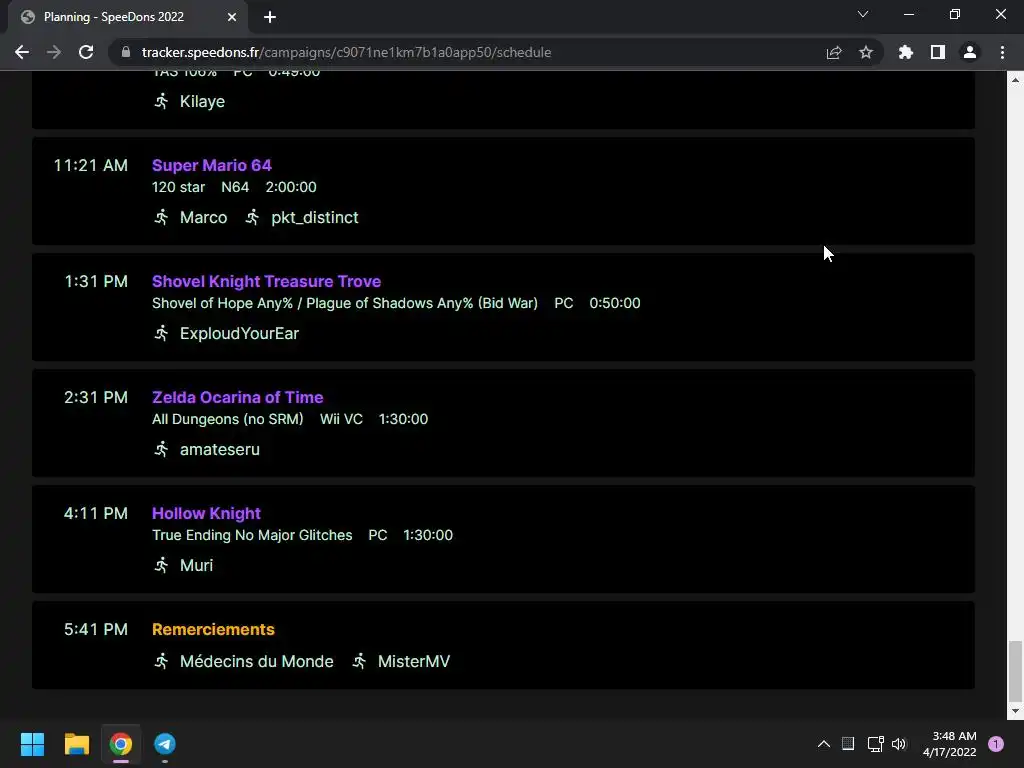This screenshot has width=1024, height=768.
Task: Select MisterMV name
Action: pyautogui.click(x=414, y=662)
